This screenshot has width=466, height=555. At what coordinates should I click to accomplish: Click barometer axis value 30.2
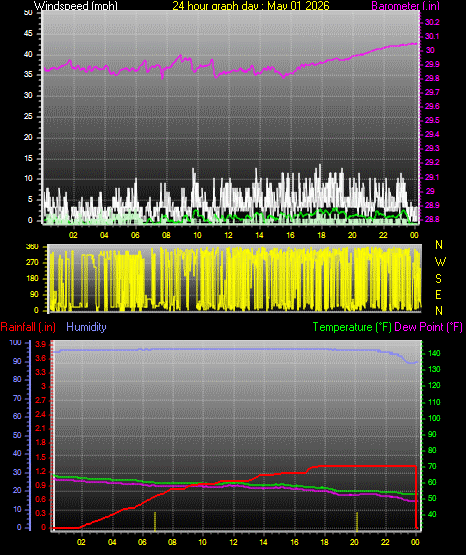pos(432,22)
